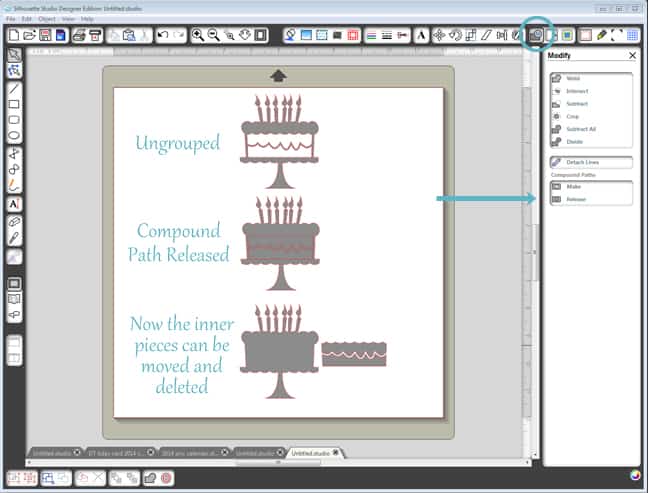Open the Rotate panel icon
648x493 pixels.
tap(455, 36)
